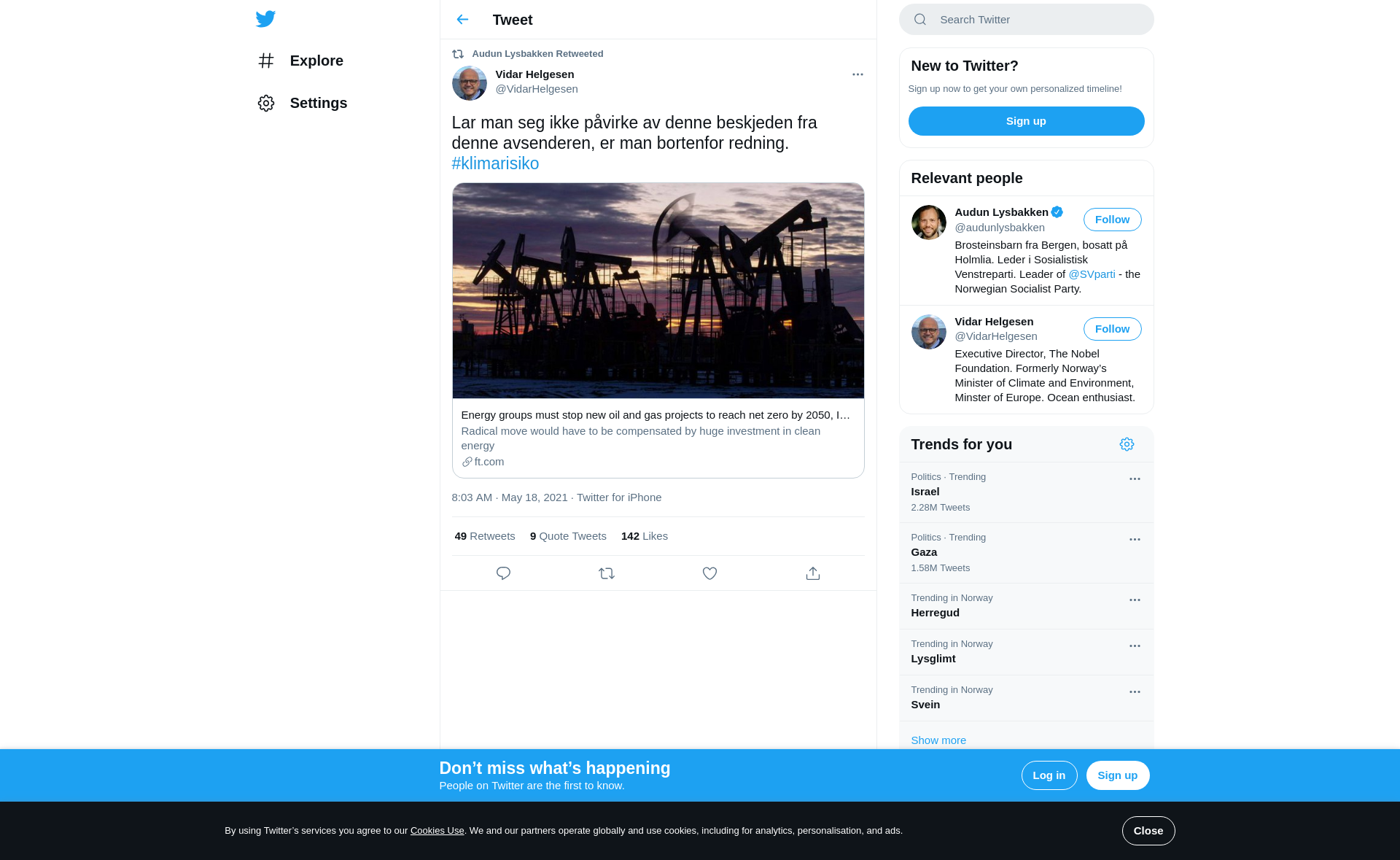Screen dimensions: 1400x860
Task: Sign up in New to Twitter box
Action: pos(1026,121)
